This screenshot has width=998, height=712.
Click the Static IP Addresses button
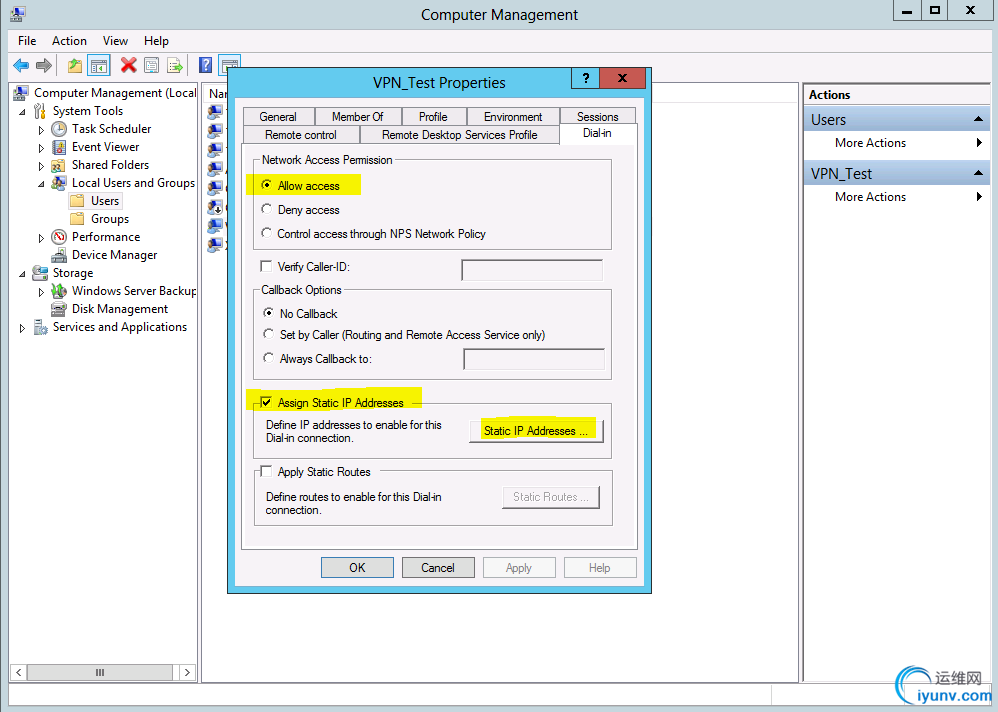pos(536,431)
